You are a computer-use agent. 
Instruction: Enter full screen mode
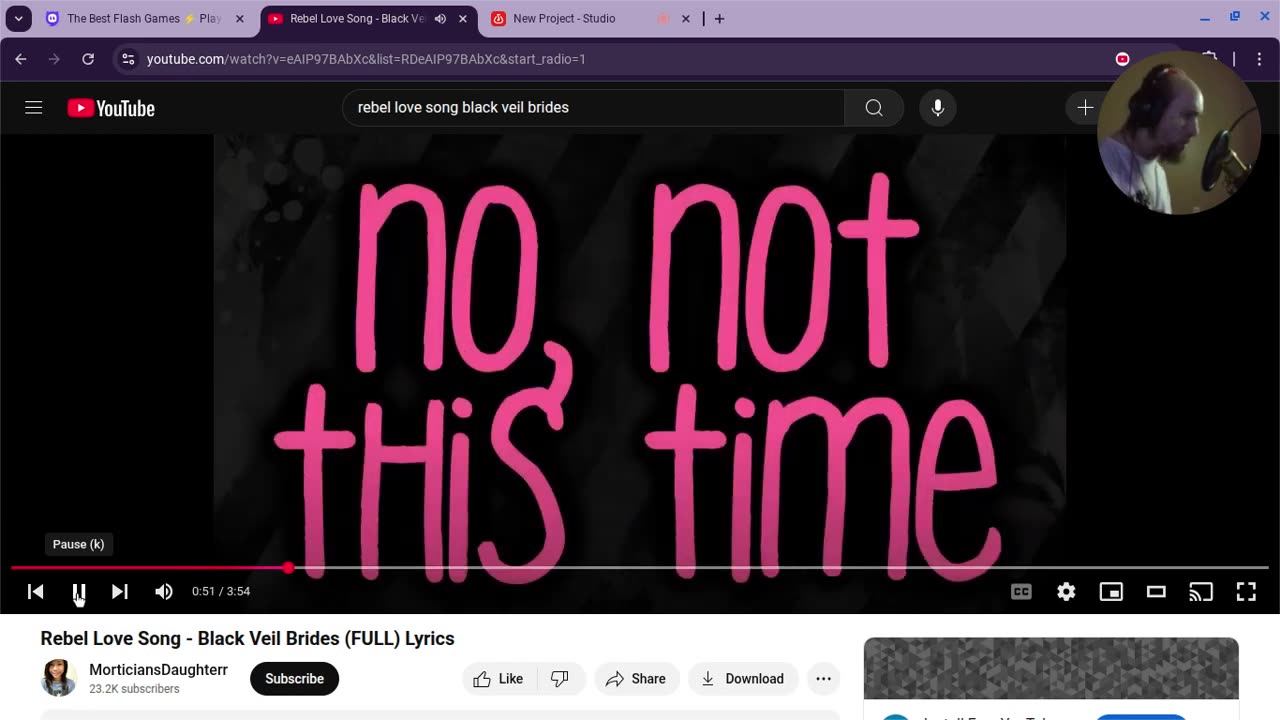coord(1246,592)
